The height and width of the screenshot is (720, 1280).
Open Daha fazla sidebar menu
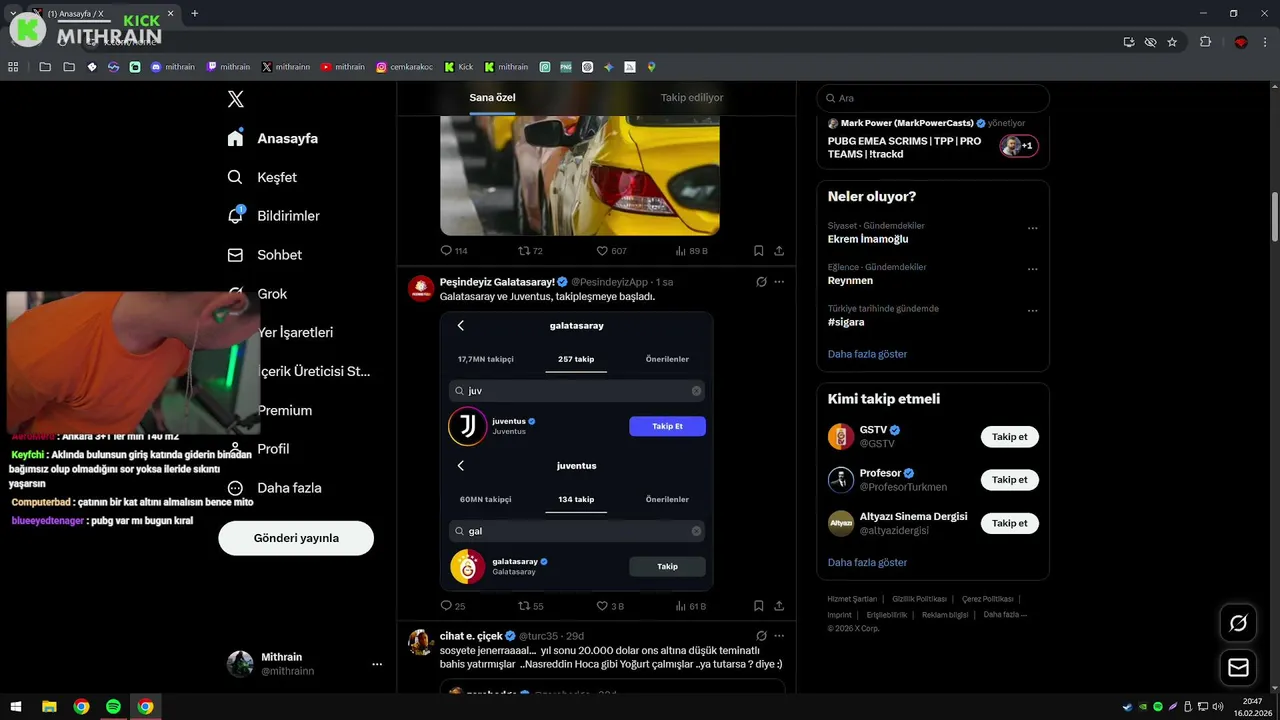(274, 488)
